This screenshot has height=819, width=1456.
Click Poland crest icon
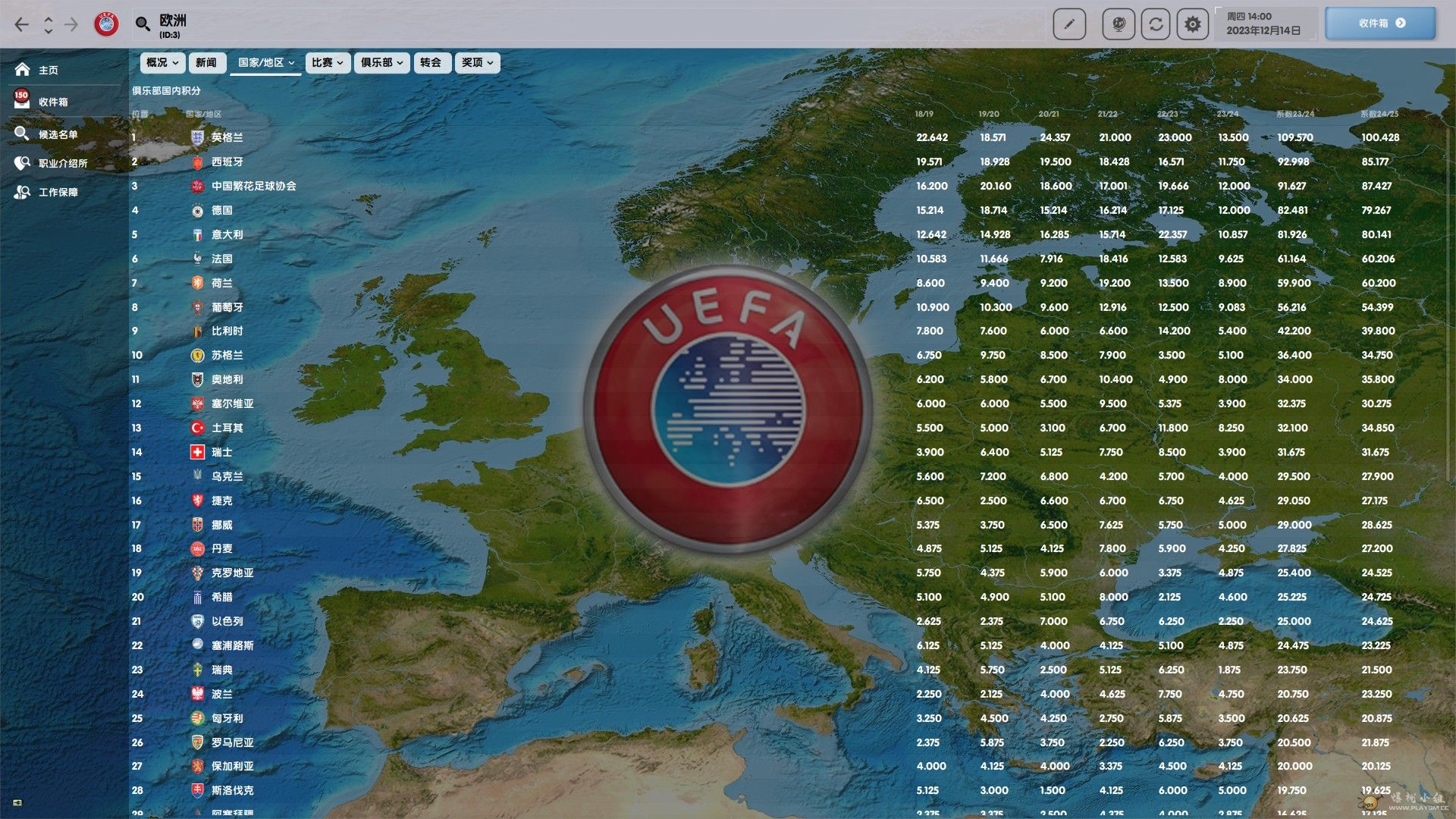[x=197, y=694]
